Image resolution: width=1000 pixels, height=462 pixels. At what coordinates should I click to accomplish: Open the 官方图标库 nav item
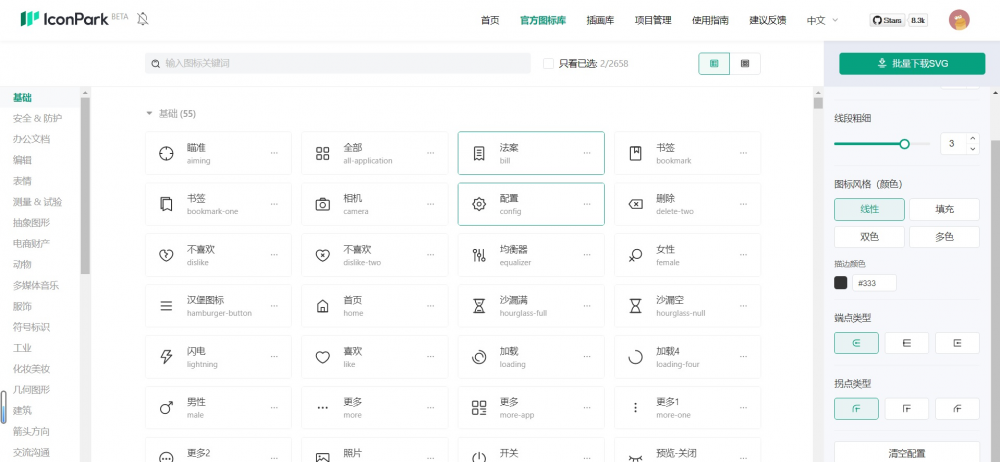tap(543, 20)
